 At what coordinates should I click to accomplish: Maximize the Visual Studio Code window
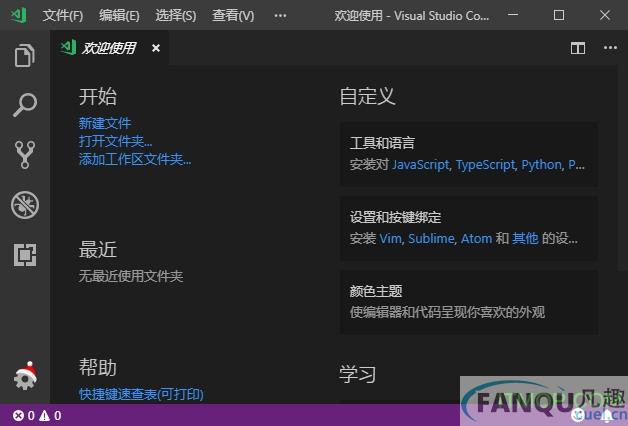(x=559, y=15)
